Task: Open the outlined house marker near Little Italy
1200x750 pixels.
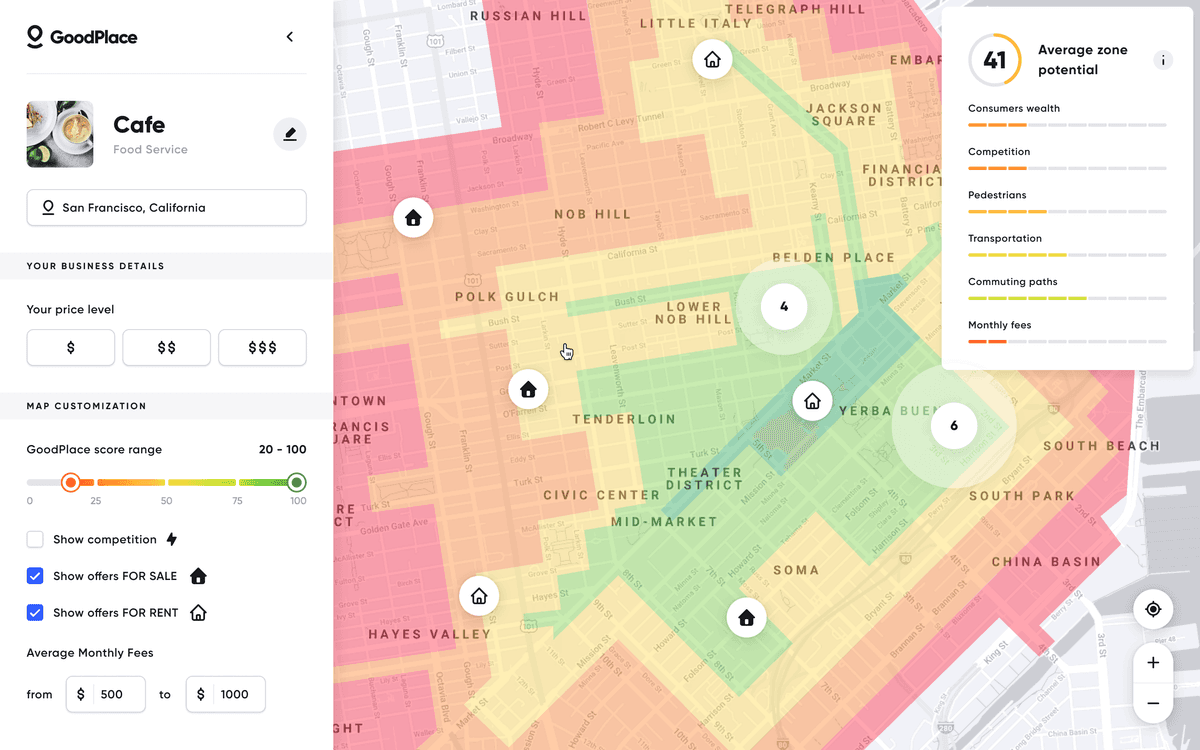Action: coord(712,59)
